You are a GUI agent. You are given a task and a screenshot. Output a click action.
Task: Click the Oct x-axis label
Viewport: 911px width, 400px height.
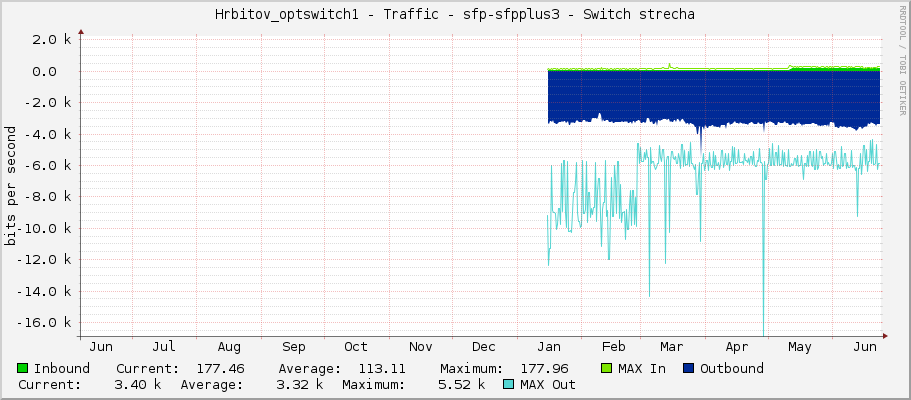tap(356, 347)
